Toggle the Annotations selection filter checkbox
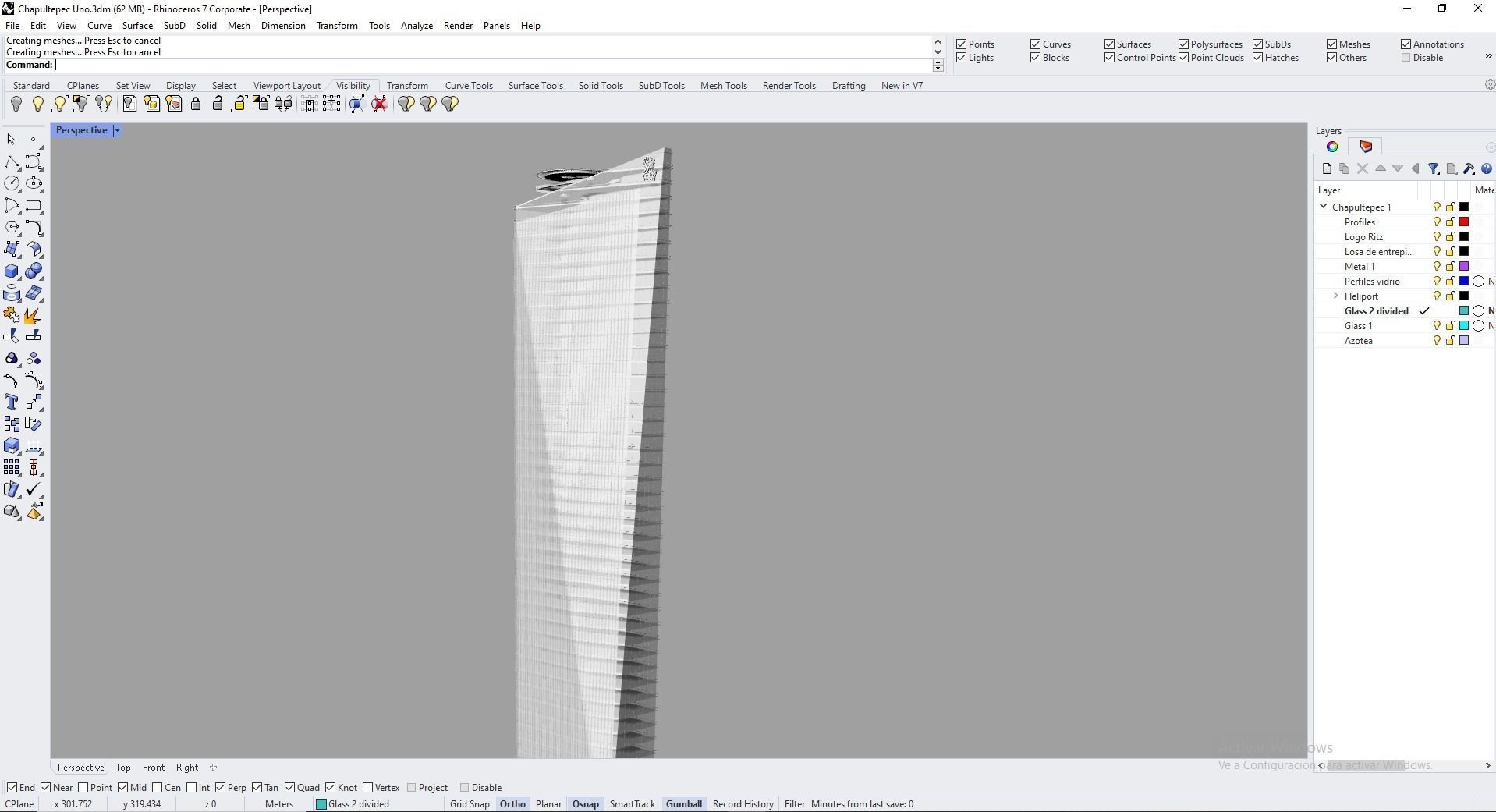The height and width of the screenshot is (812, 1496). (x=1406, y=44)
